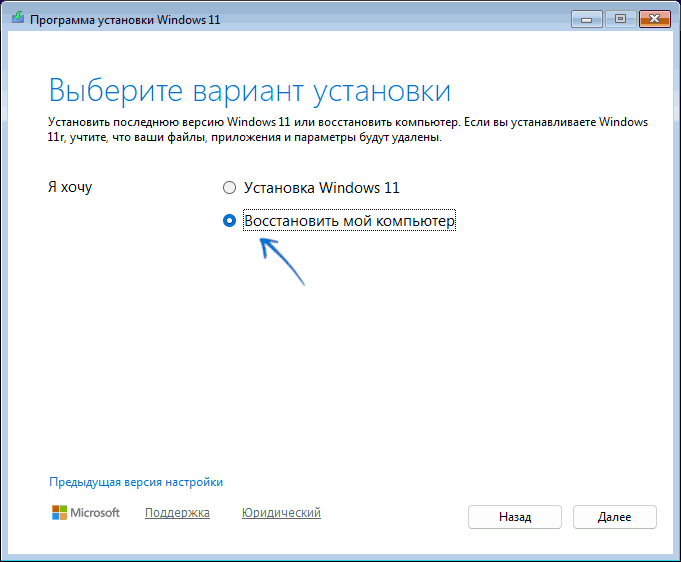Maximize the Windows 11 setup window
This screenshot has height=562, width=681.
coord(621,19)
